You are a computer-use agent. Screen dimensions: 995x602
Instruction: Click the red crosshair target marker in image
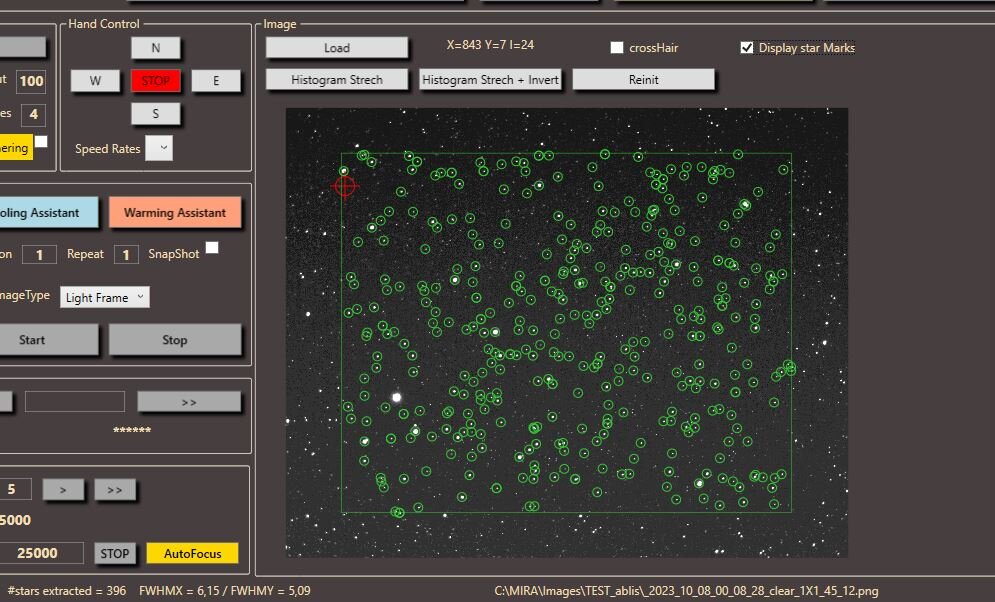(x=345, y=186)
